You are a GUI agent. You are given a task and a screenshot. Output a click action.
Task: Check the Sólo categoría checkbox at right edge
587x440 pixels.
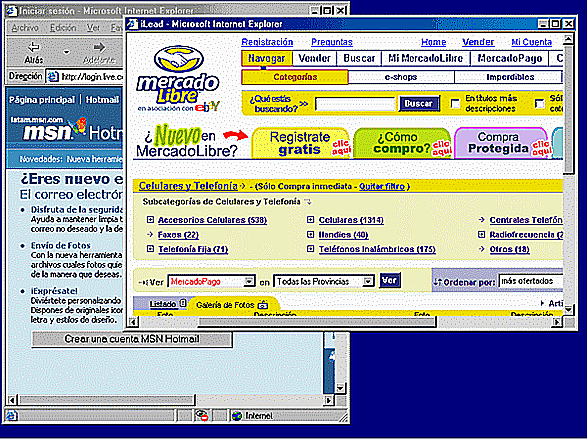click(x=539, y=103)
